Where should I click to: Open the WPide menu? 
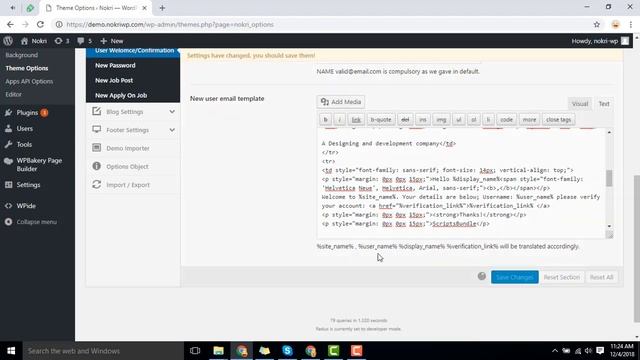coord(26,206)
